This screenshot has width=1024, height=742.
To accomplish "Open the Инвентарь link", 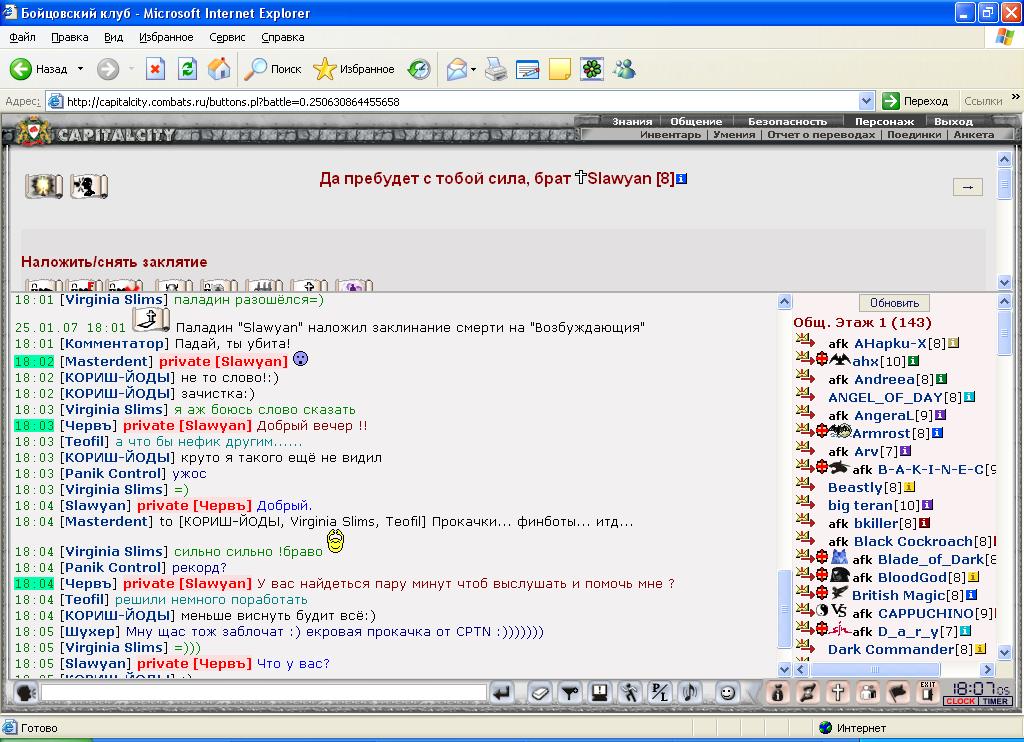I will pyautogui.click(x=670, y=135).
